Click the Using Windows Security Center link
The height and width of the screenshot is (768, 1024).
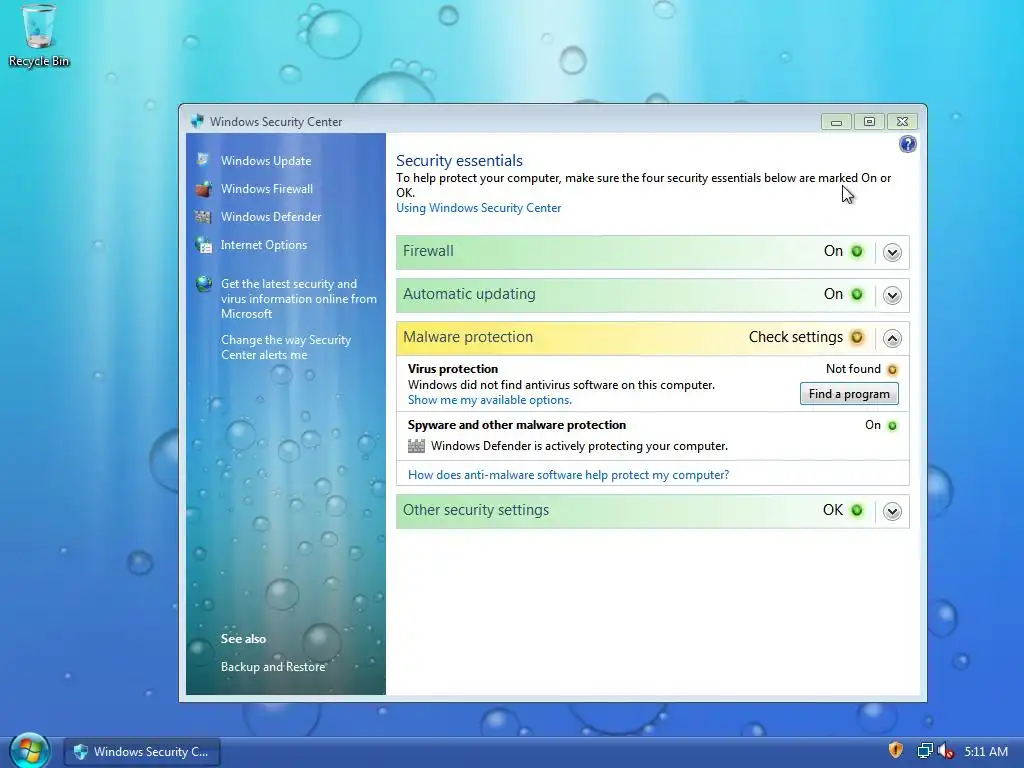coord(479,208)
